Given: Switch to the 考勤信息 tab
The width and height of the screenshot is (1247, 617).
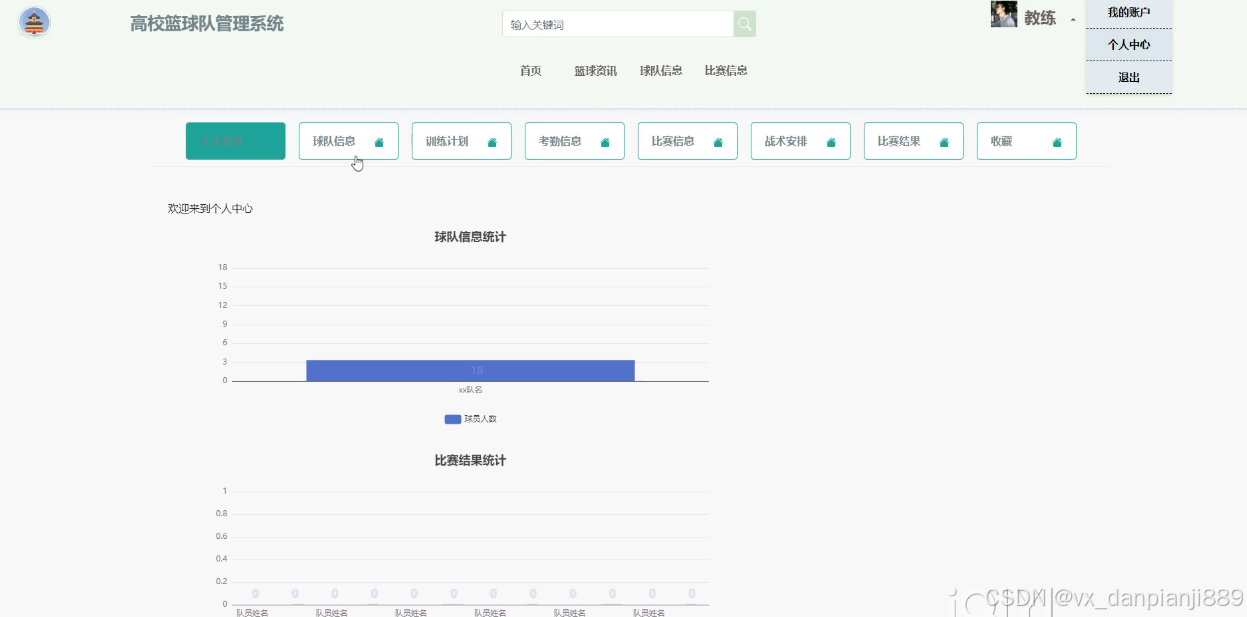Looking at the screenshot, I should coord(575,141).
